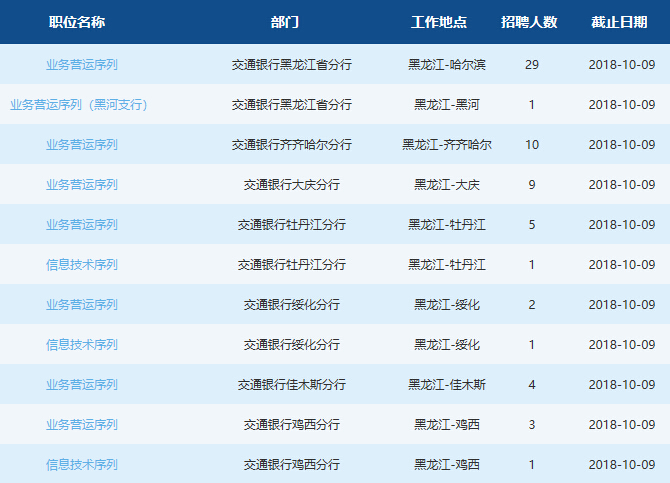Click headcount value 29
Viewport: 670px width, 483px height.
pos(532,65)
